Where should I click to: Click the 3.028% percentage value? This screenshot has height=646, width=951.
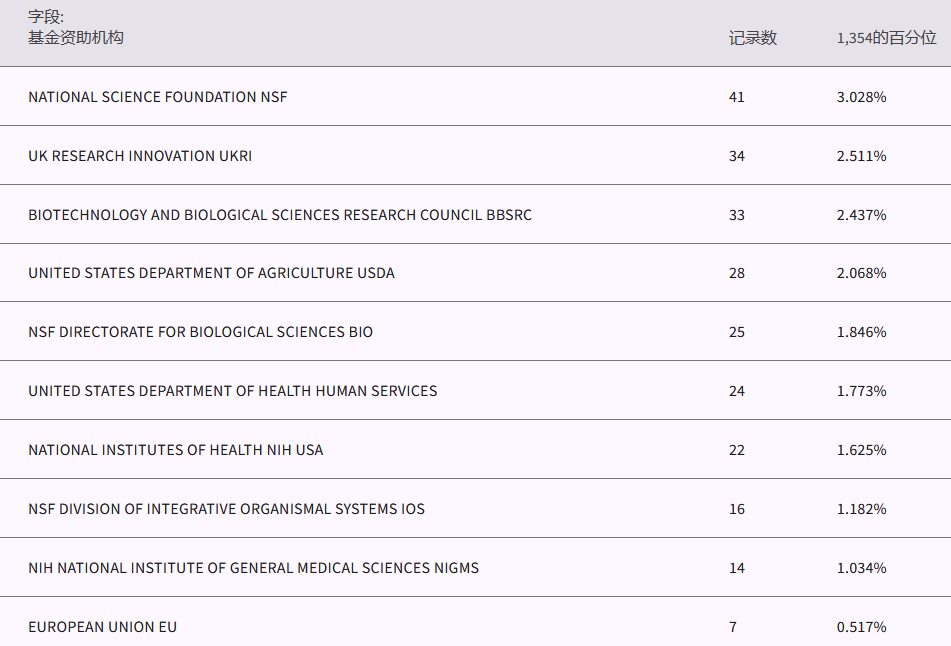tap(861, 97)
